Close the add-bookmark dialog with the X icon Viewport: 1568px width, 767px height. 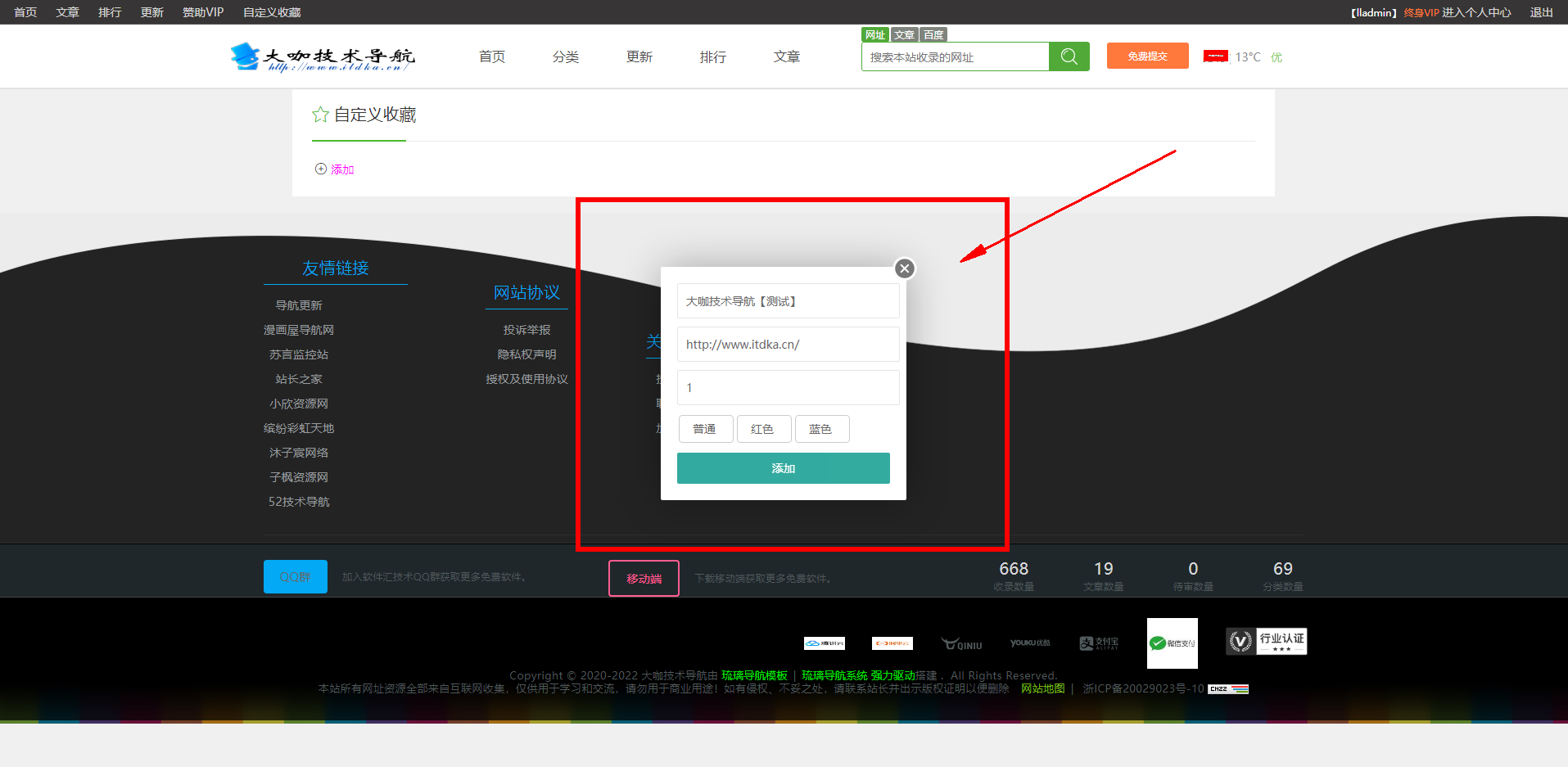(x=904, y=268)
